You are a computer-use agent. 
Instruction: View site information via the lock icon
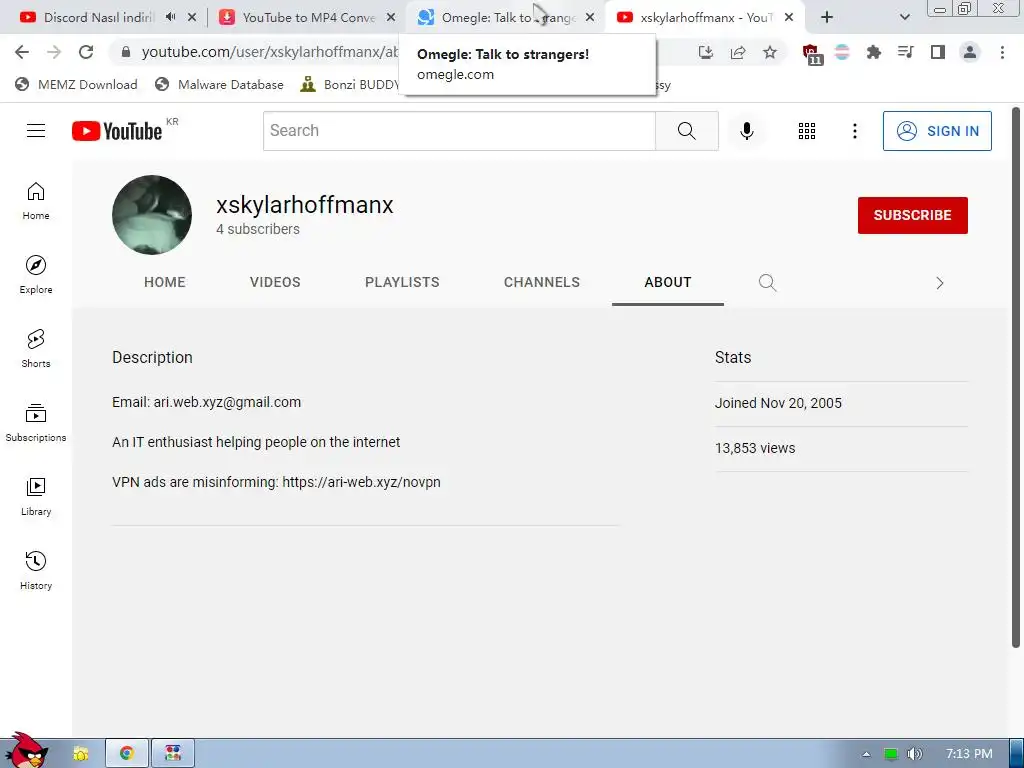(x=126, y=52)
